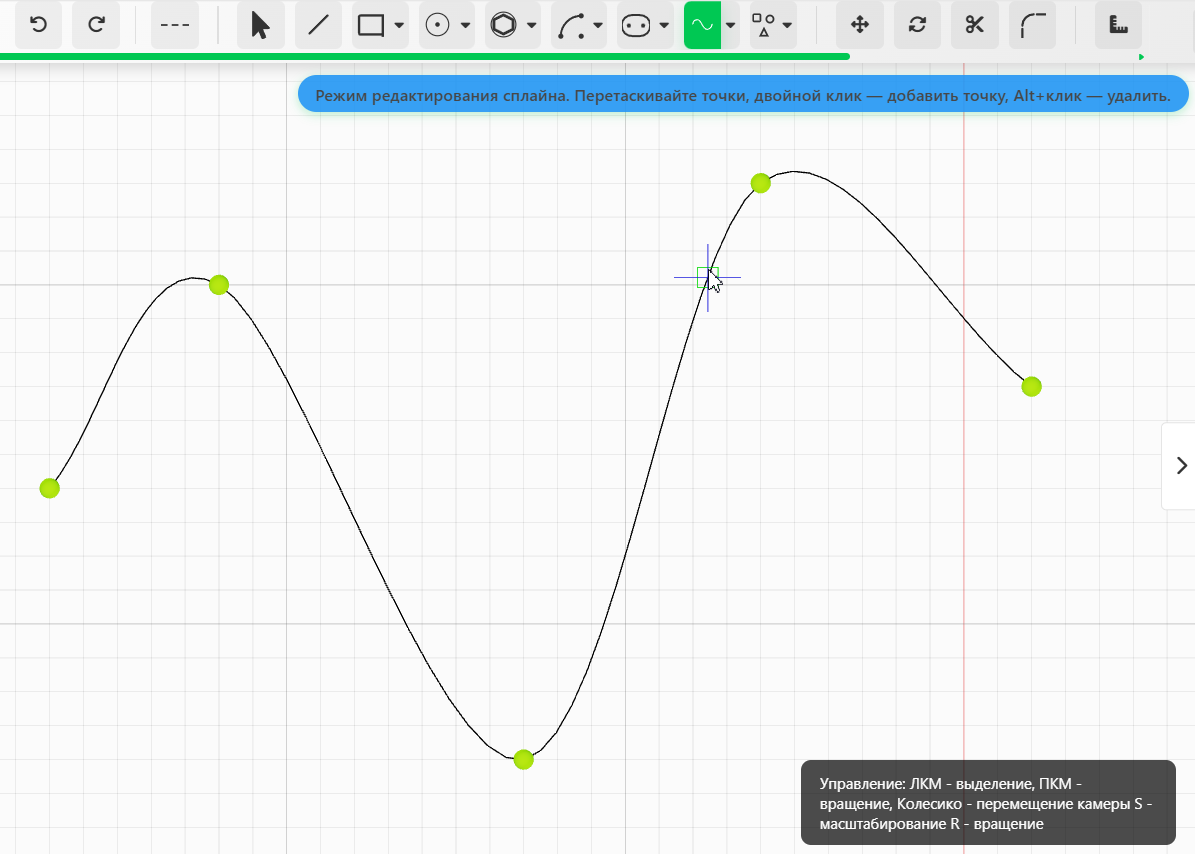
Task: Select the circle tool
Action: (437, 25)
